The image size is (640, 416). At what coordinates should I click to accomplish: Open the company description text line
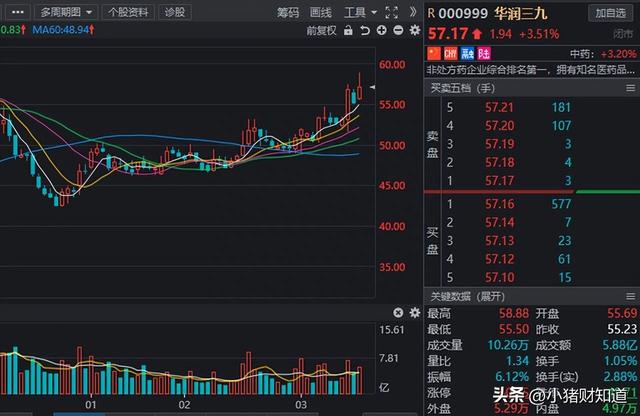531,70
